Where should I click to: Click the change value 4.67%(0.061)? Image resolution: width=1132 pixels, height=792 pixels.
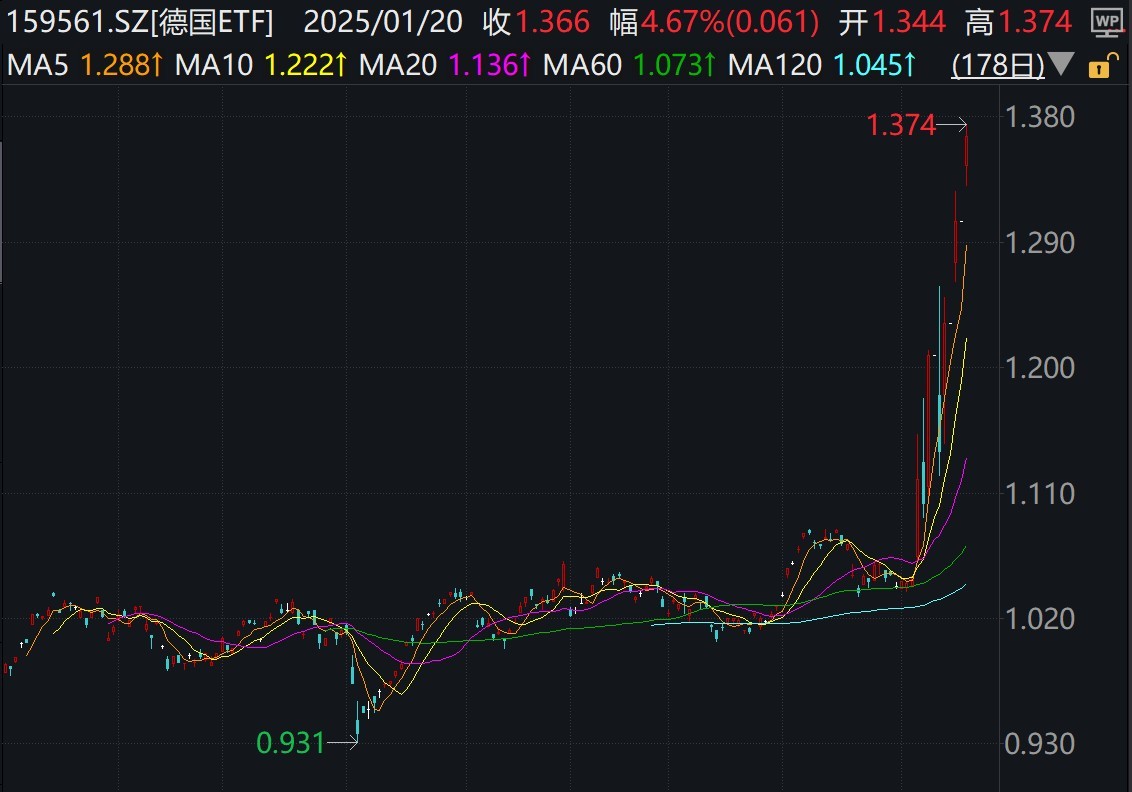pos(730,22)
